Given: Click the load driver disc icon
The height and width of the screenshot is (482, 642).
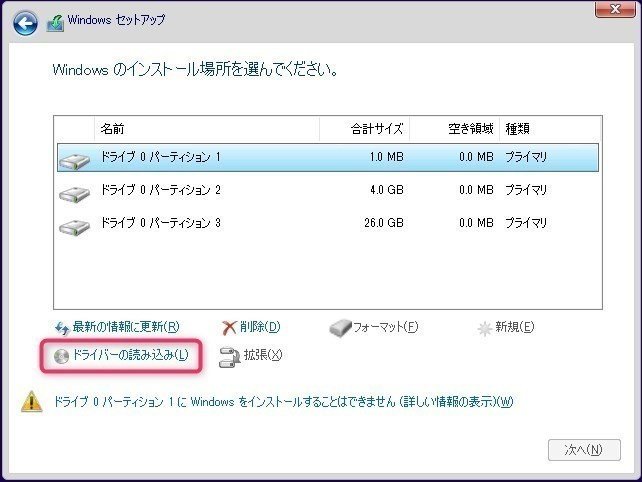Looking at the screenshot, I should [61, 356].
